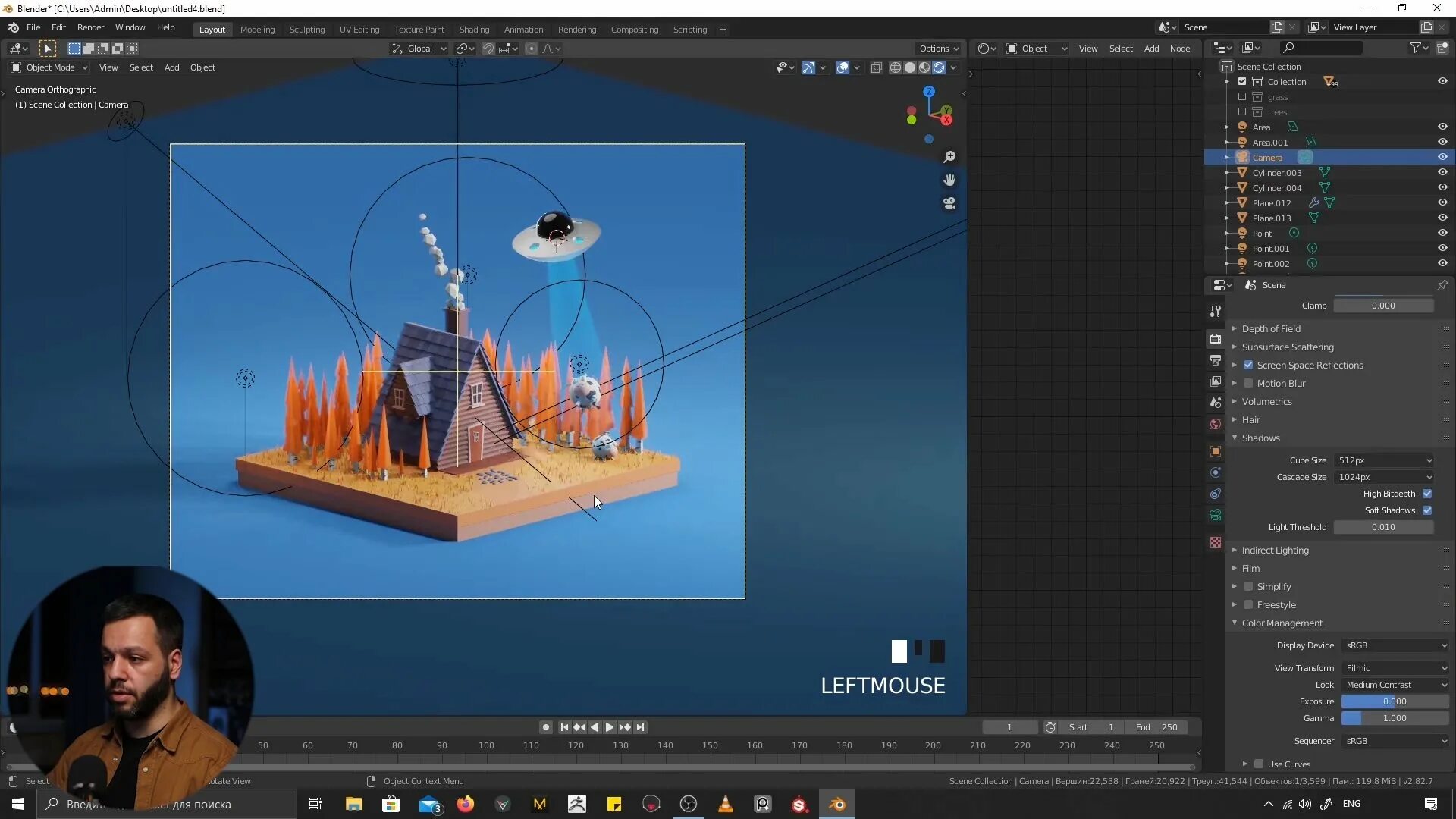Viewport: 1456px width, 819px height.
Task: Enable the Motion Blur checkbox
Action: pos(1248,384)
